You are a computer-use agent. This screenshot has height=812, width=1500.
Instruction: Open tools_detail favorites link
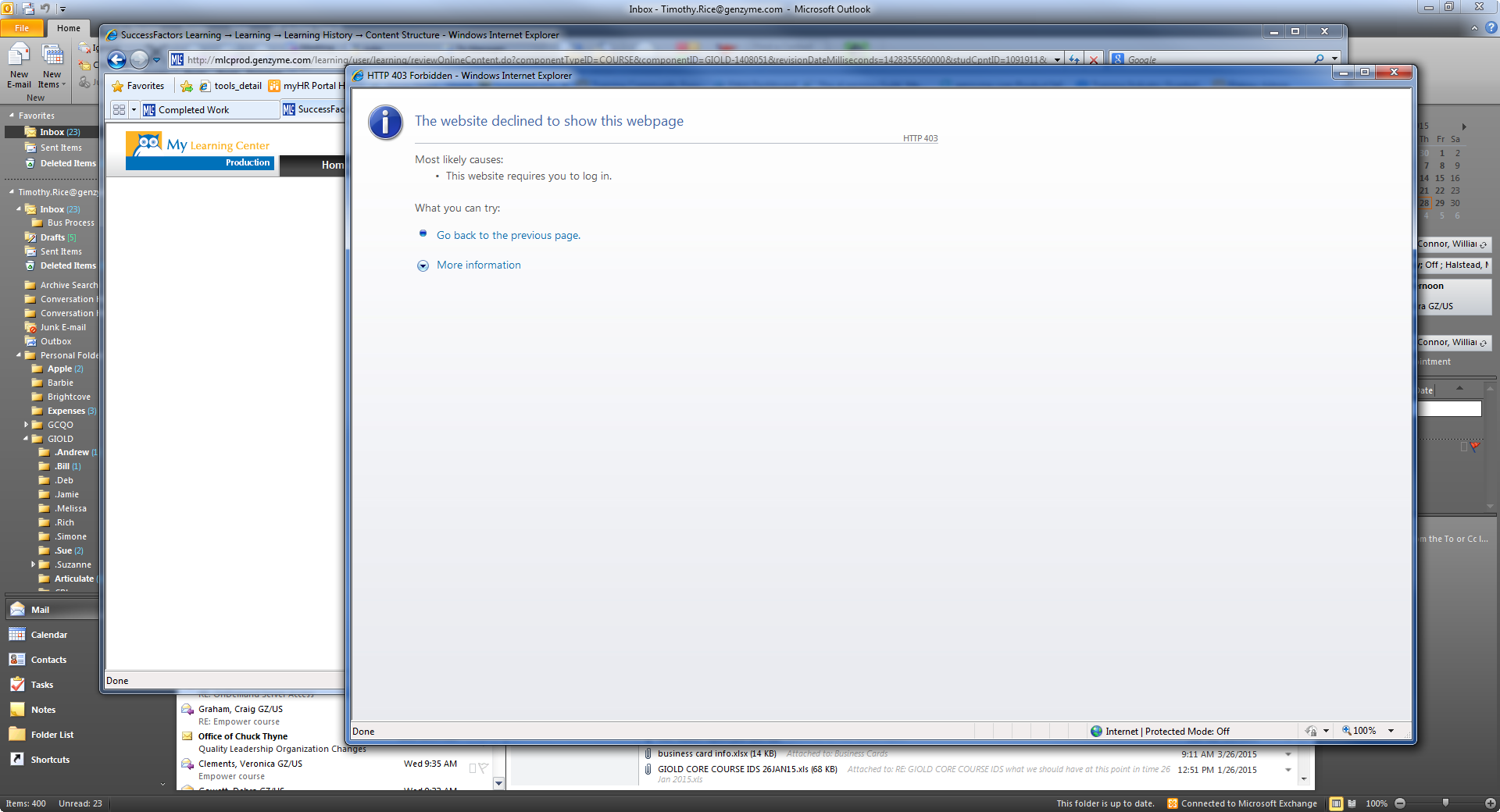coord(230,86)
